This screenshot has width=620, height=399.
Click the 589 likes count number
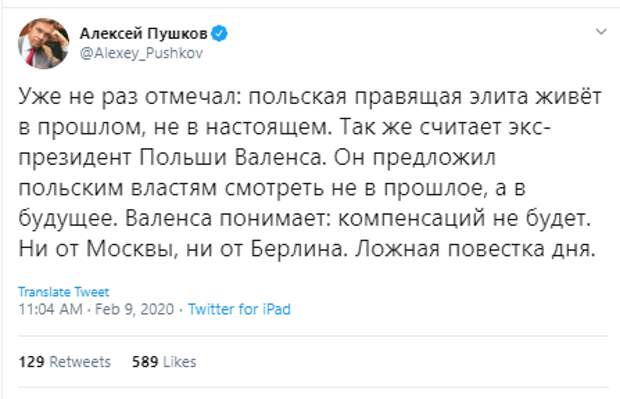coord(145,362)
